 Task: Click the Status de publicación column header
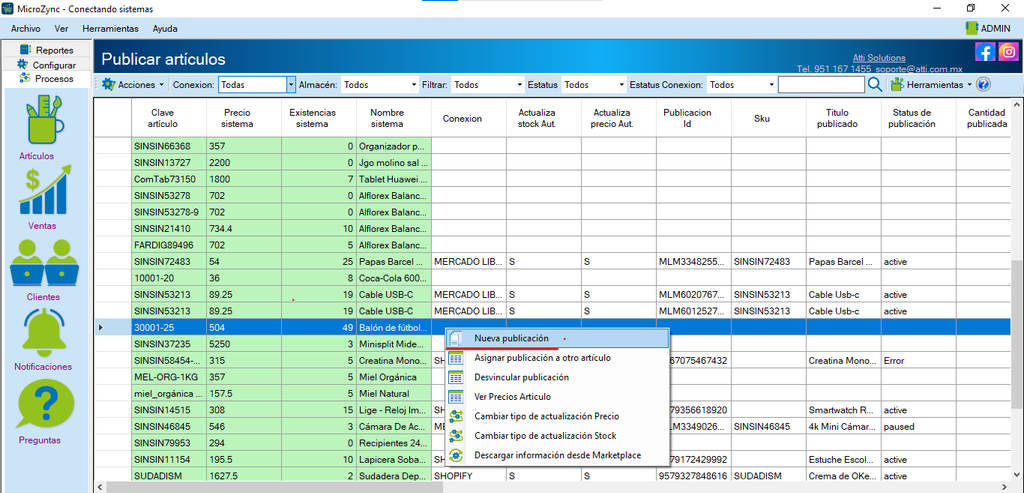[918, 118]
